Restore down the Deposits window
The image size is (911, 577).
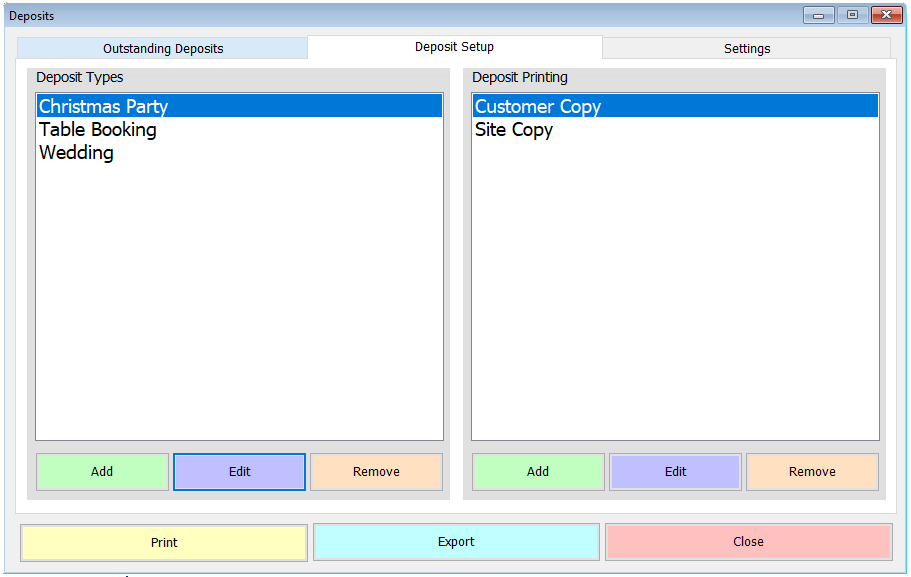[x=851, y=15]
